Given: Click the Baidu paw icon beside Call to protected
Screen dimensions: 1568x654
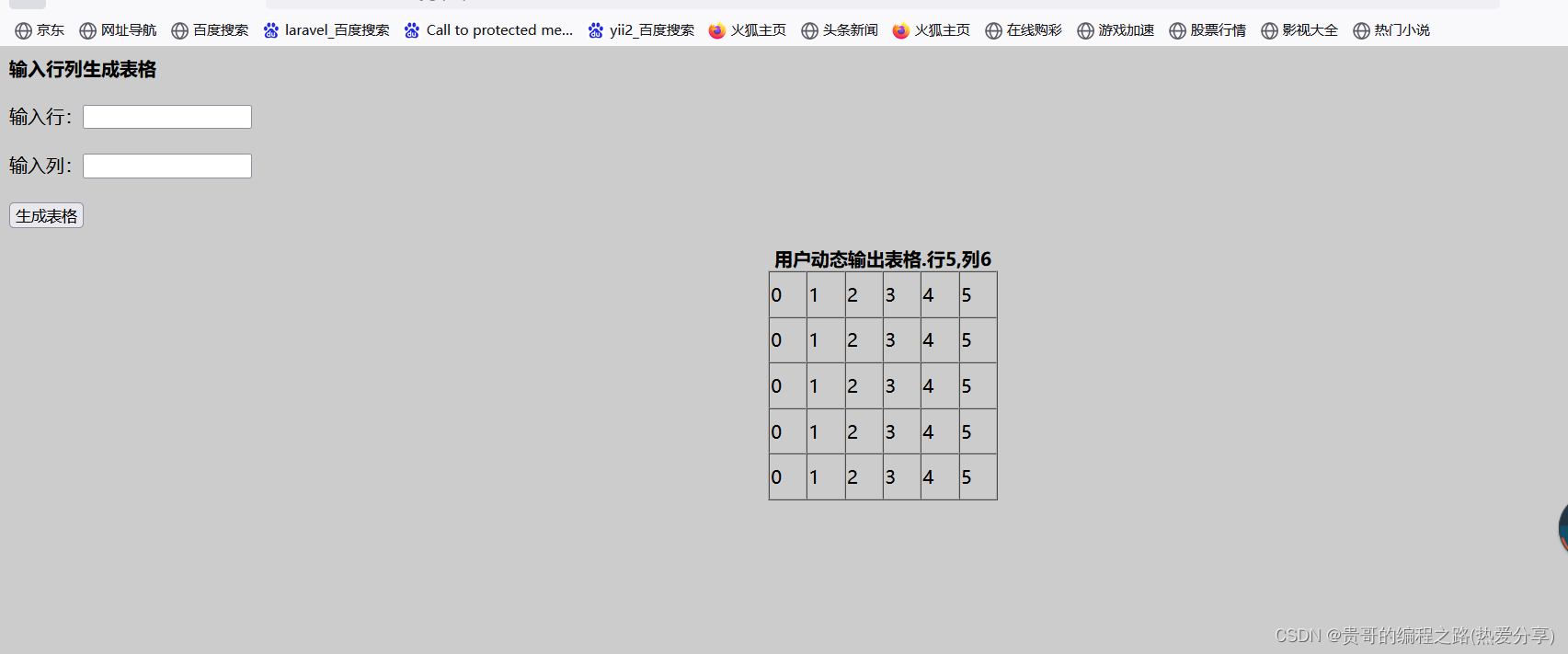Looking at the screenshot, I should click(412, 31).
